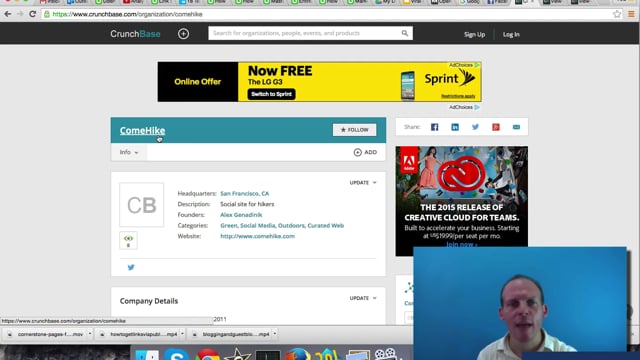Open the Log In link

pyautogui.click(x=511, y=34)
